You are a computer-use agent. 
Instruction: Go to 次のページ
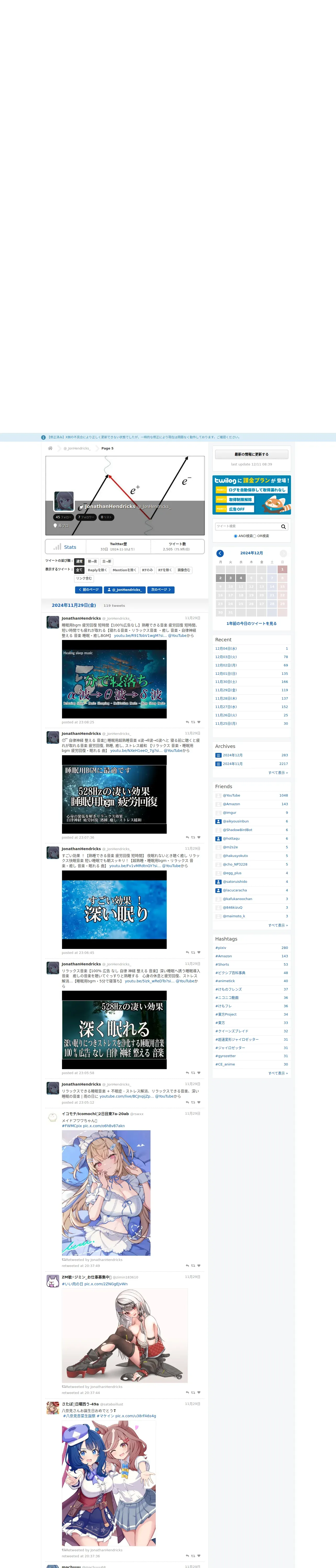[x=161, y=590]
